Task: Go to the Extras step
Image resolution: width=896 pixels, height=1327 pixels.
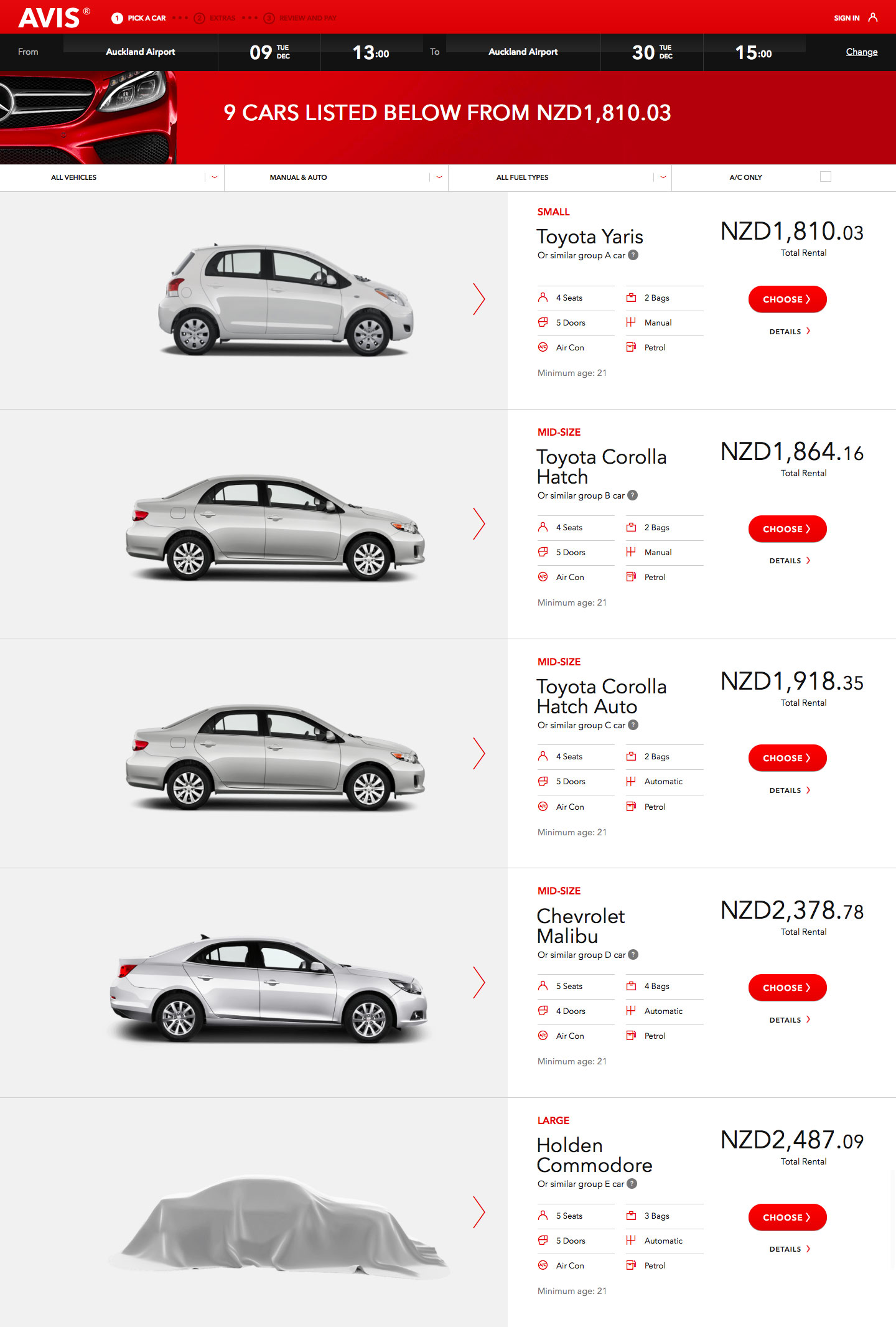Action: pos(215,18)
